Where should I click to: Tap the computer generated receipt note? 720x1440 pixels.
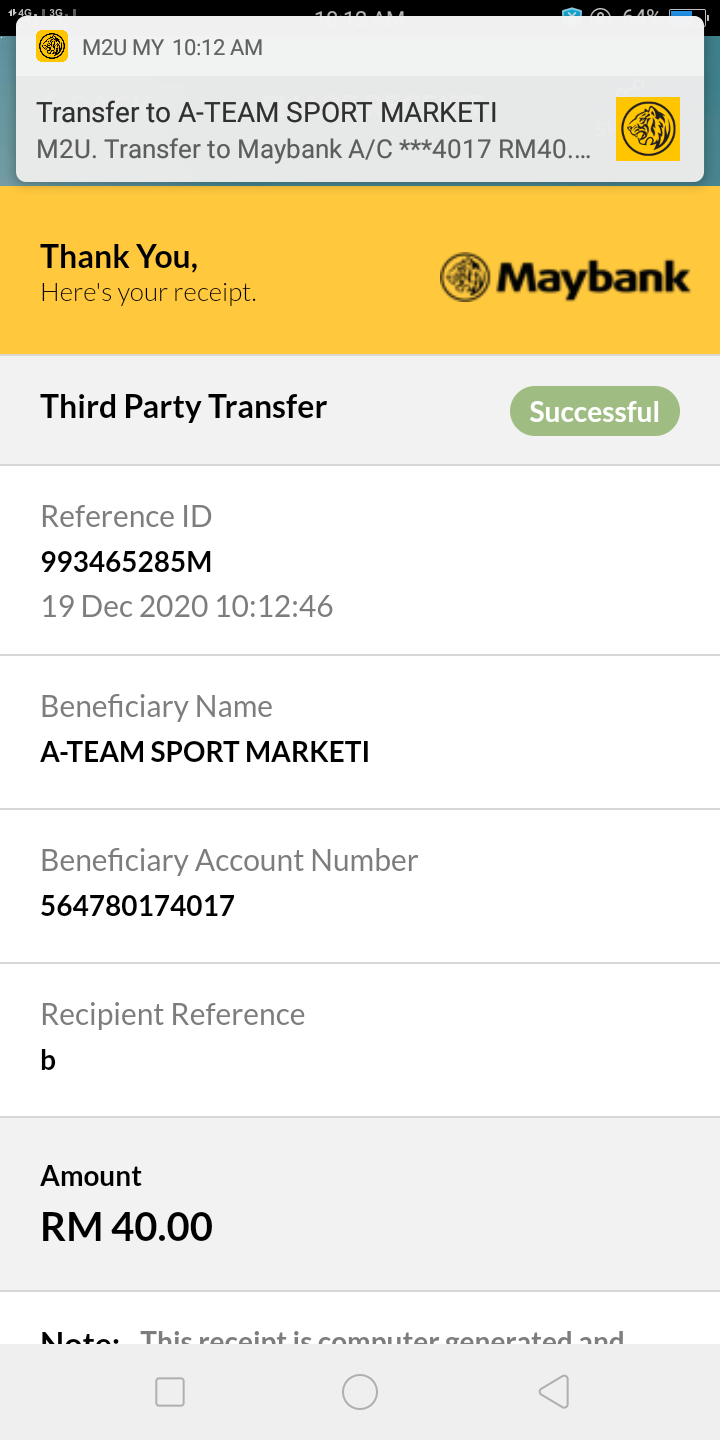(x=382, y=1336)
